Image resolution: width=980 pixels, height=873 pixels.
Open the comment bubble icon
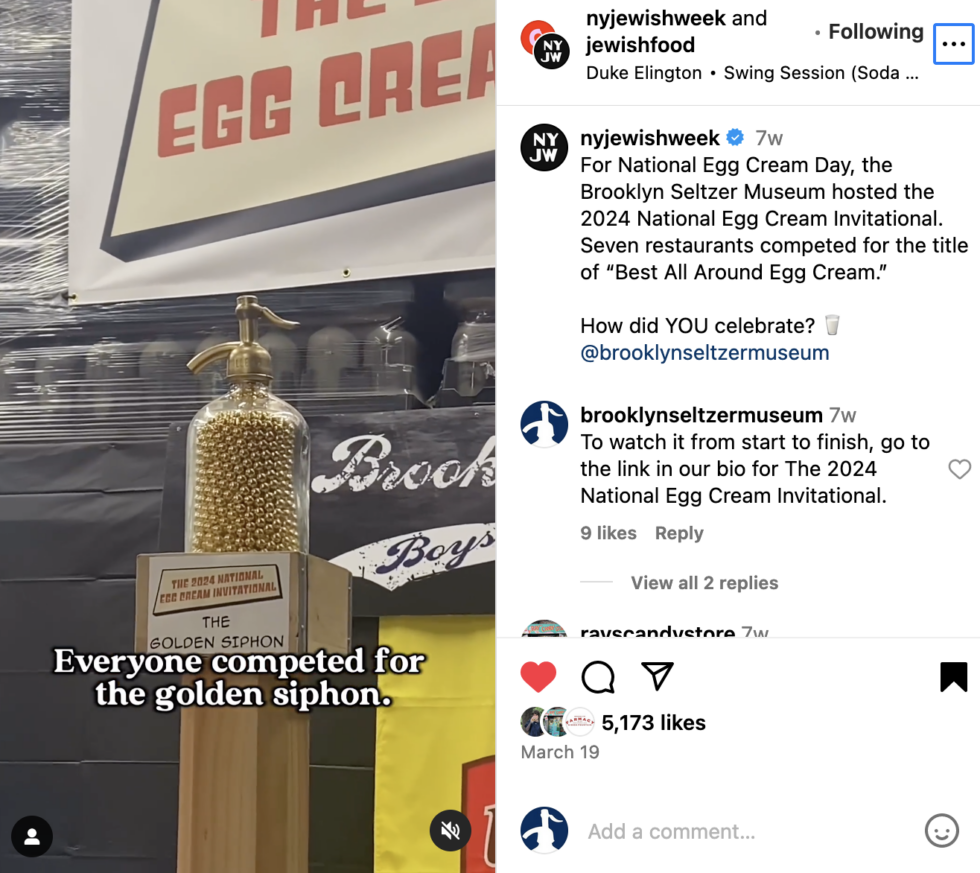coord(598,677)
